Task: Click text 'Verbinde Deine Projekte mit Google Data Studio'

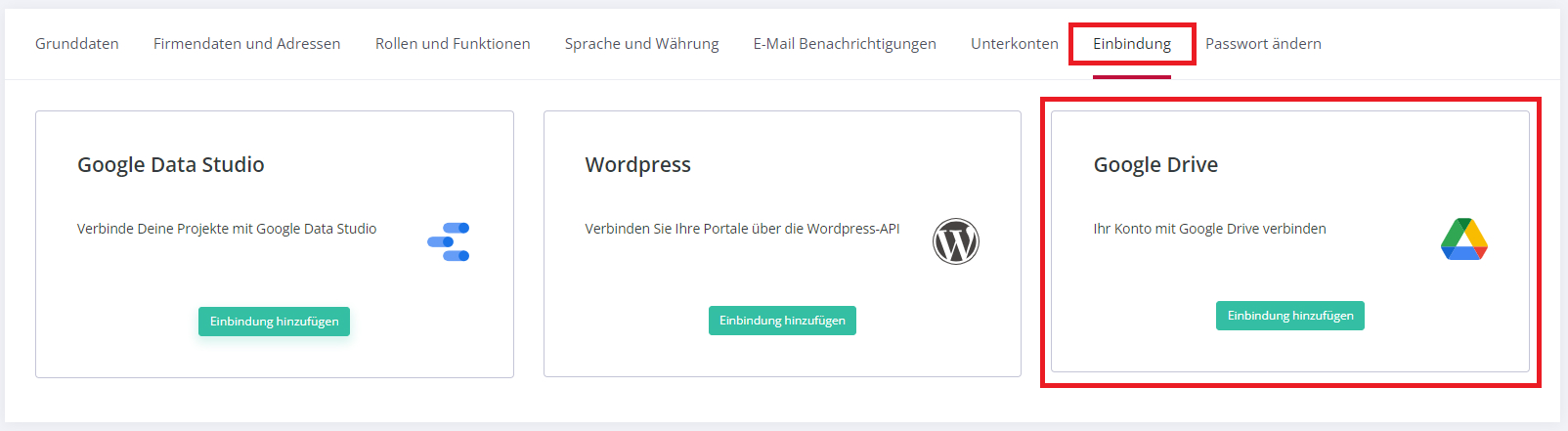Action: coord(227,229)
